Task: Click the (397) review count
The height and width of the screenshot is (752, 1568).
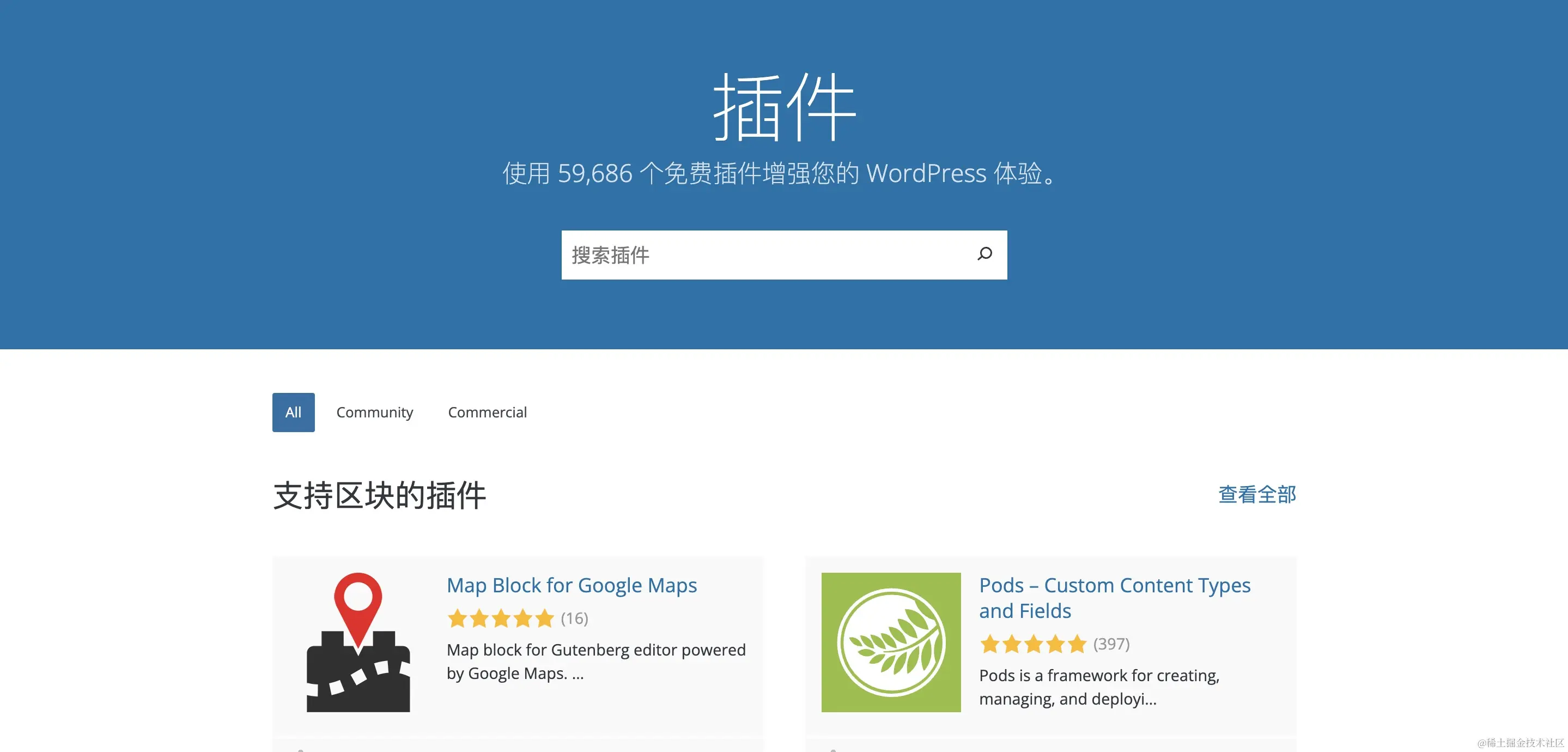Action: (x=1111, y=644)
